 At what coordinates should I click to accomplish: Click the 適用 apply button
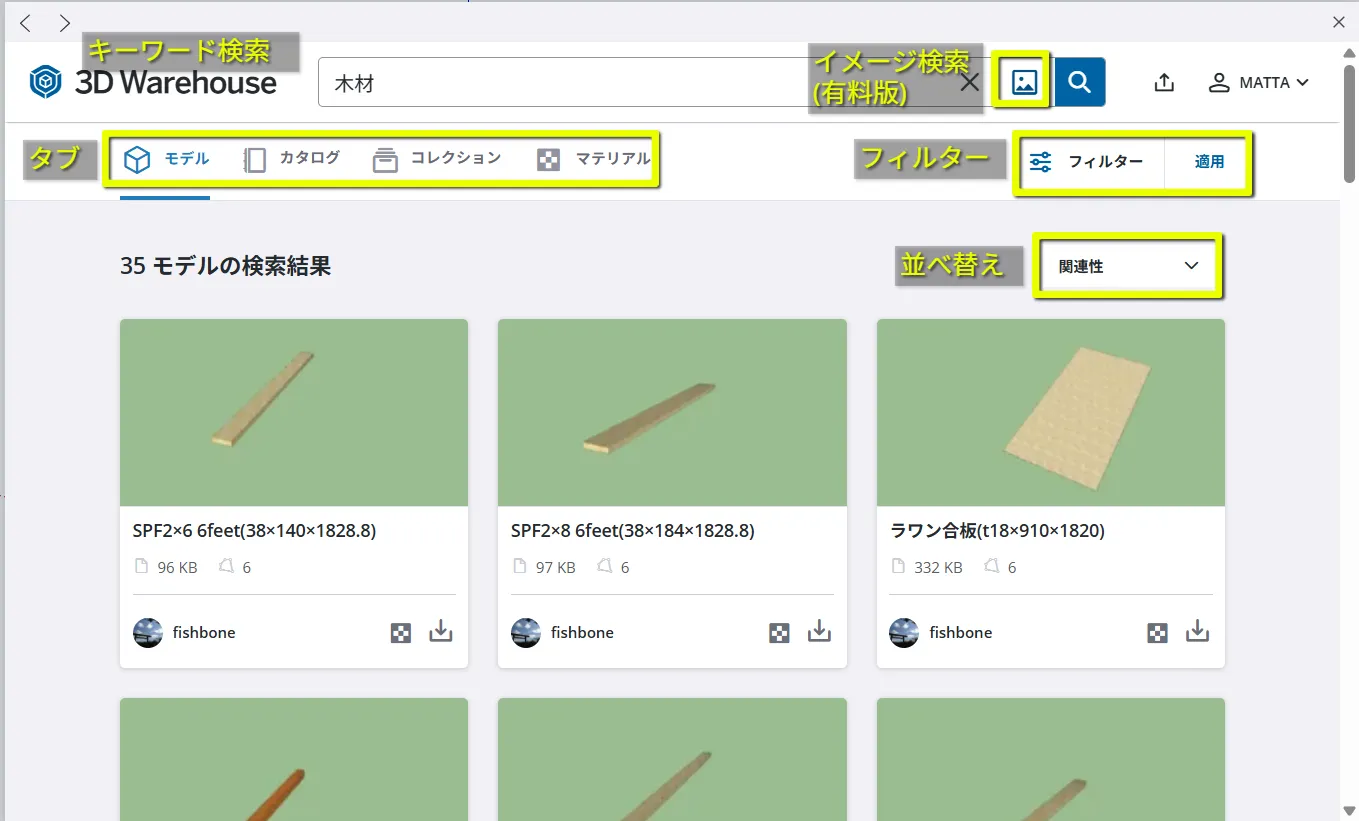pos(1210,161)
